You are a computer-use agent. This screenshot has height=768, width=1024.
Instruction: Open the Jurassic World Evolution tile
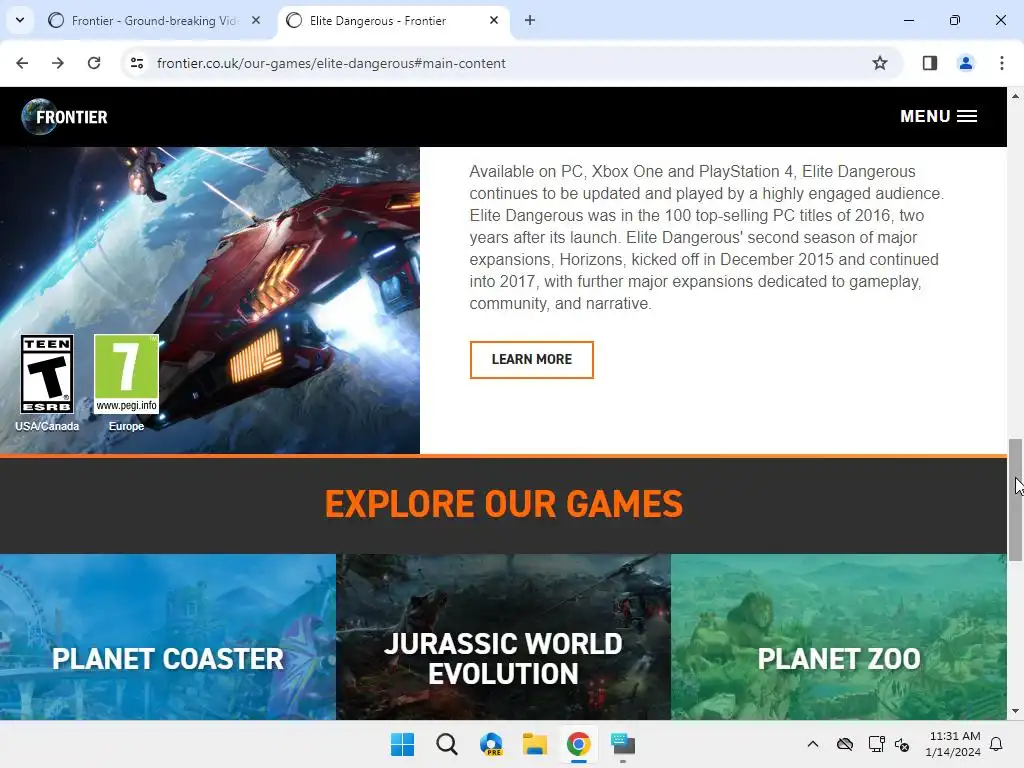(x=504, y=637)
